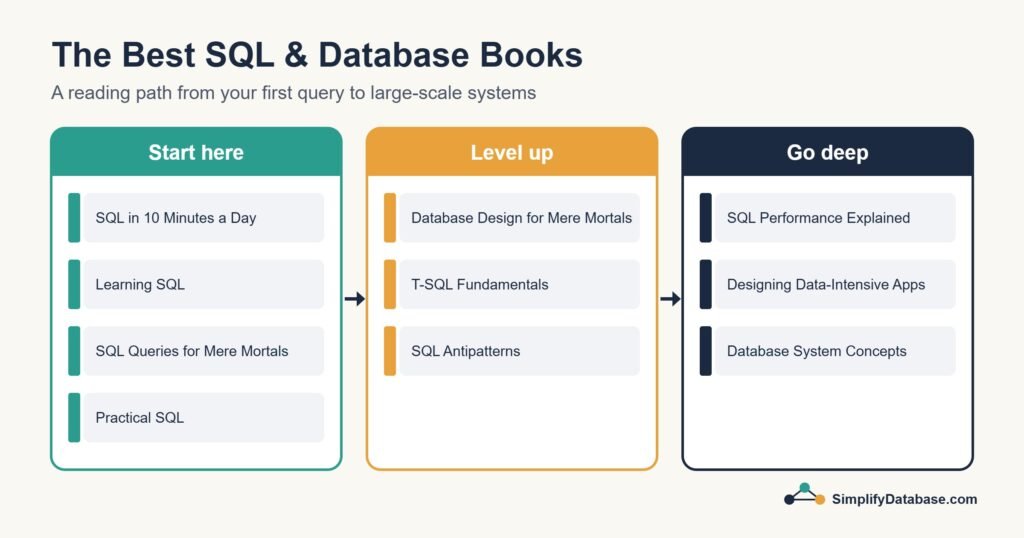Click "SQL Queries for Mere Mortals" entry

(x=196, y=351)
